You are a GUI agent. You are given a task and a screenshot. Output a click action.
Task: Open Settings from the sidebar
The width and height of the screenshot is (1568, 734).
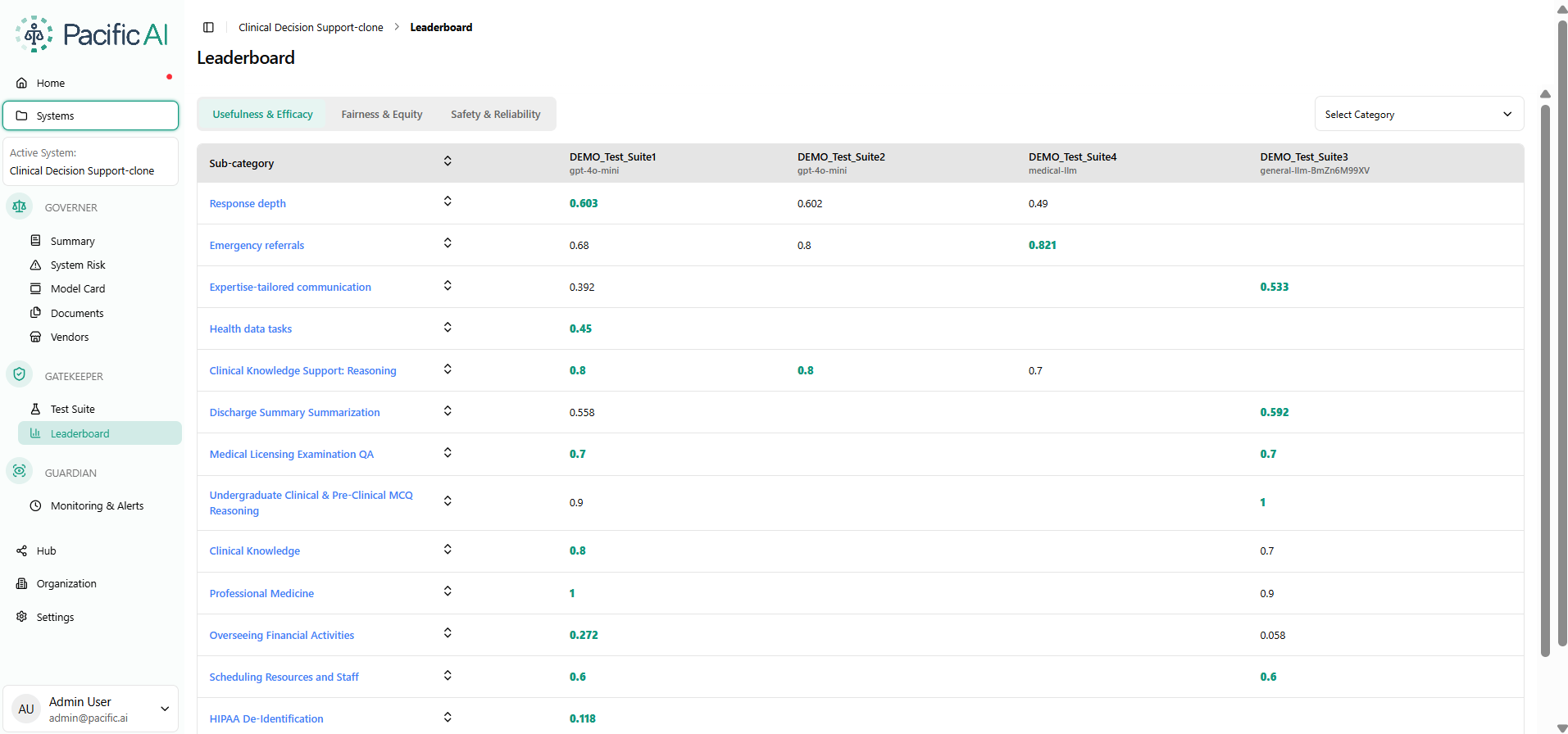55,617
